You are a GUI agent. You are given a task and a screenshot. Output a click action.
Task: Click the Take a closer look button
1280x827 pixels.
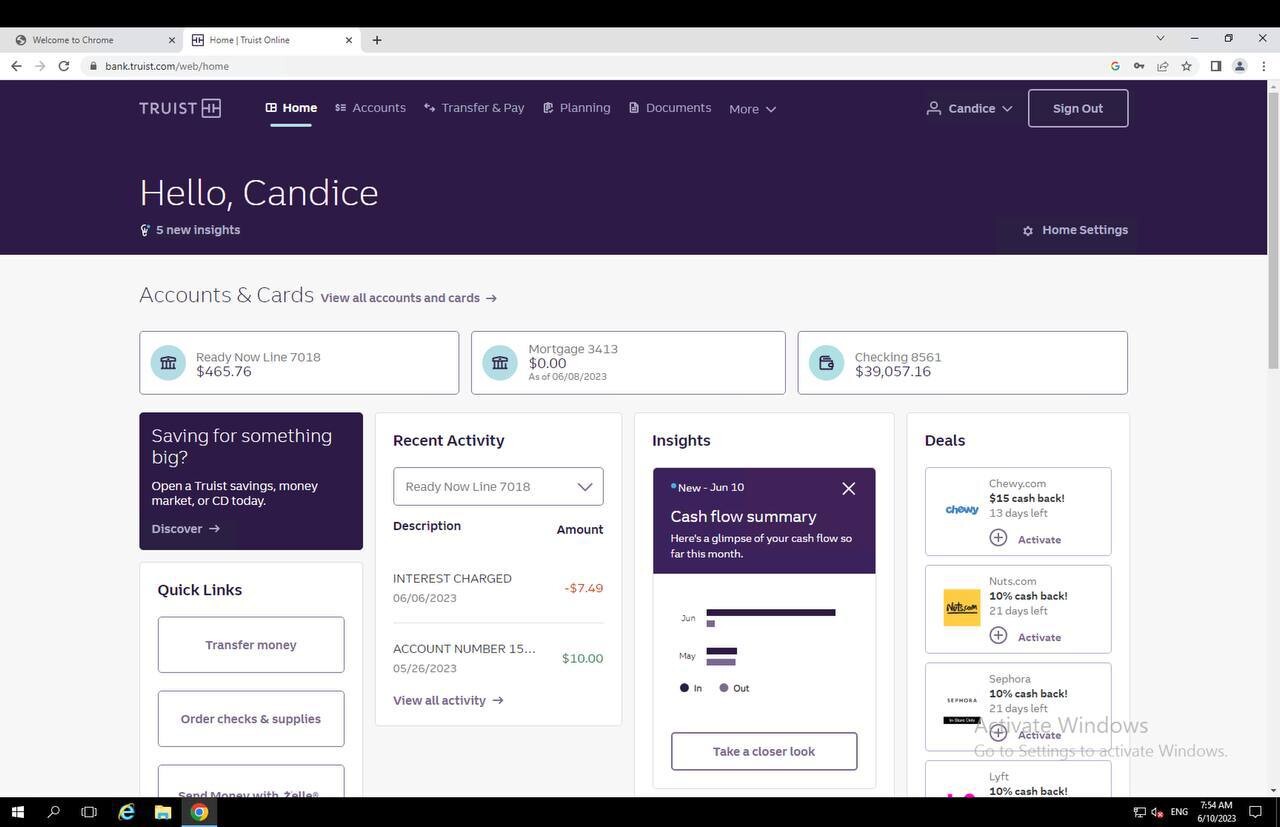764,751
